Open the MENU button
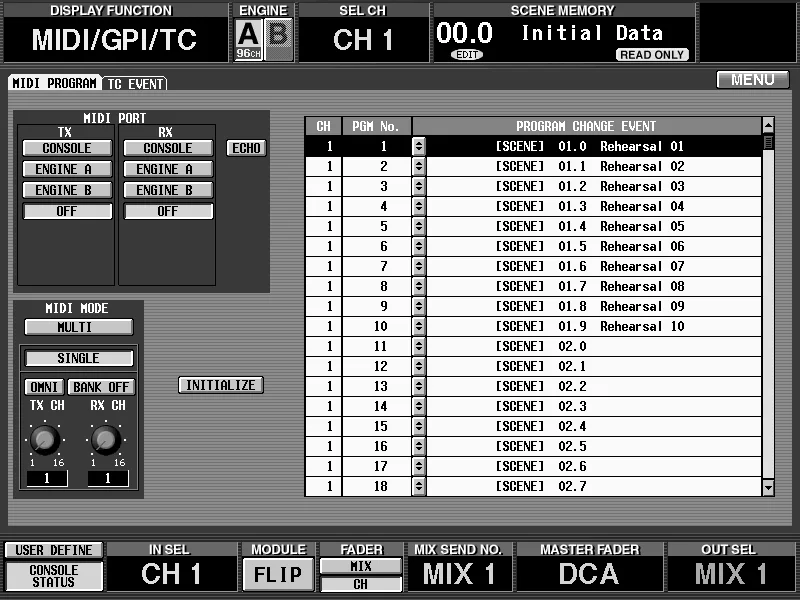 [x=753, y=80]
